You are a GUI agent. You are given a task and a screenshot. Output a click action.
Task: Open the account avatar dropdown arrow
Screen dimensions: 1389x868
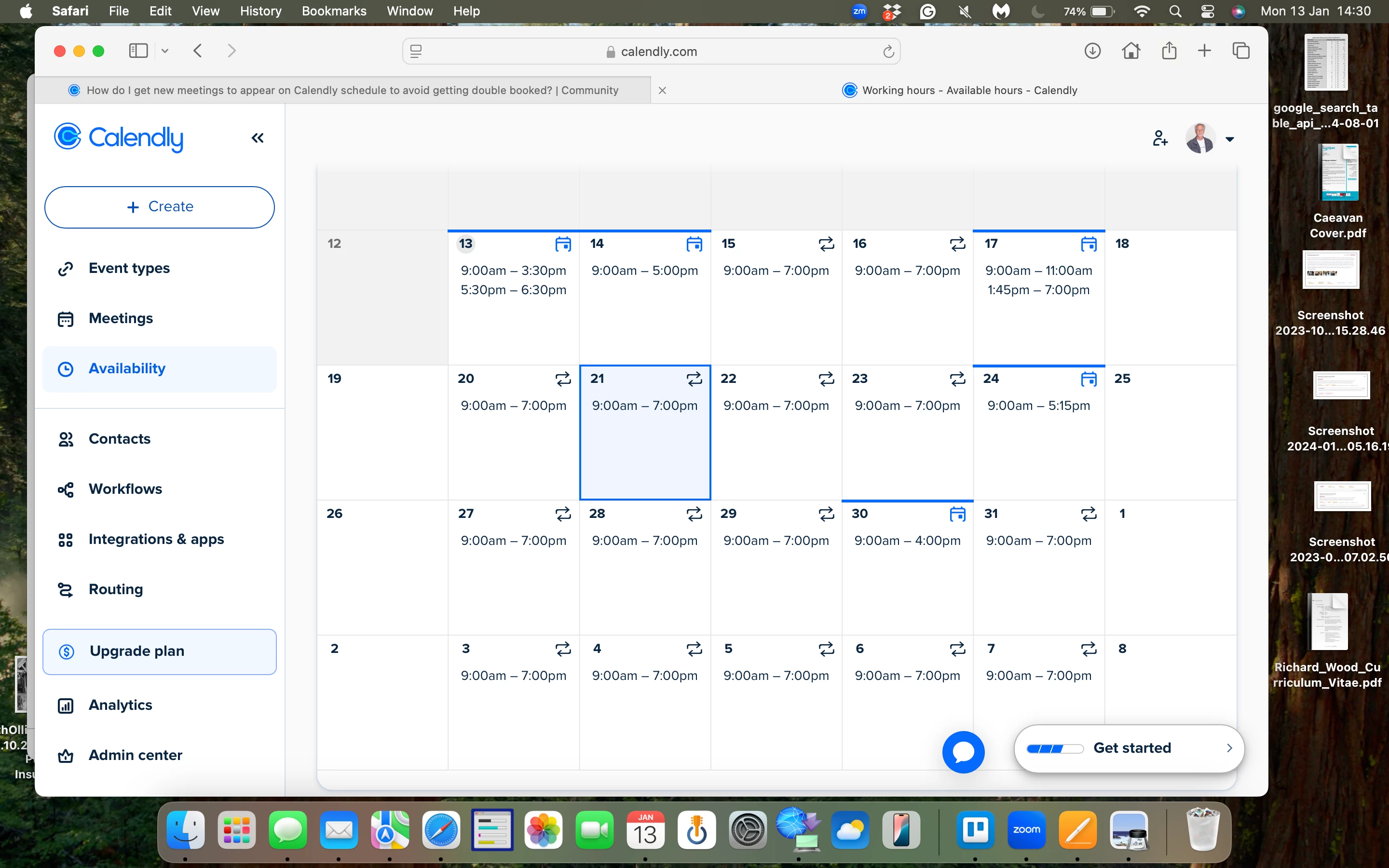click(1229, 139)
